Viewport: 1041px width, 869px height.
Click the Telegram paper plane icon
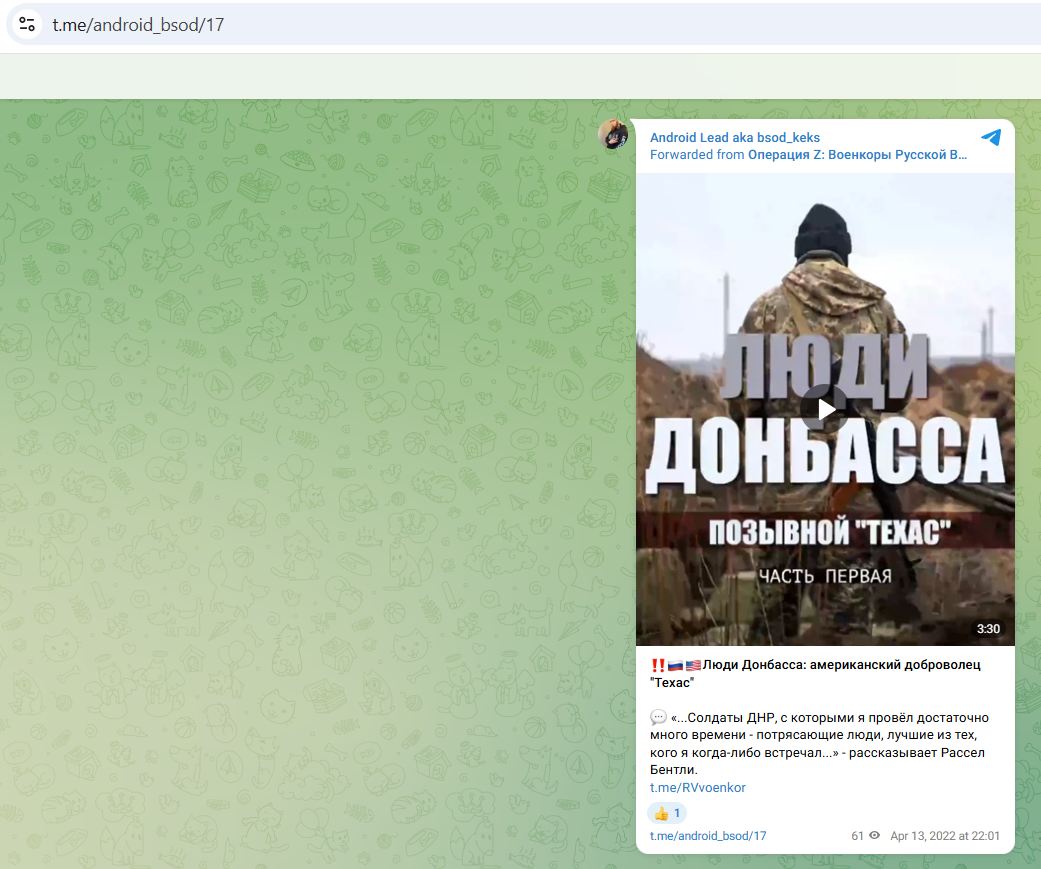pyautogui.click(x=991, y=138)
